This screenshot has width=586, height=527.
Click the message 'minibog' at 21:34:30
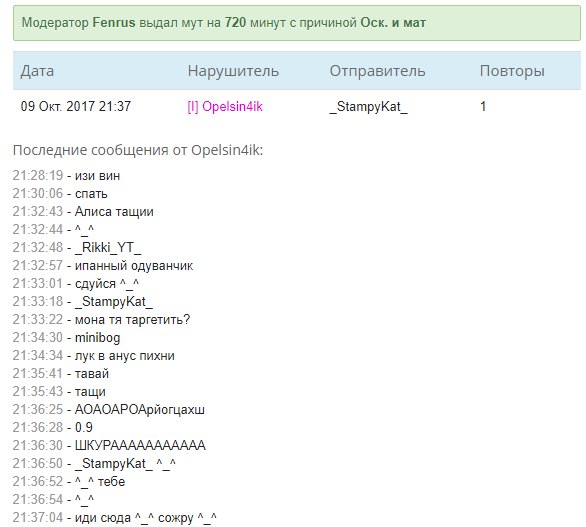[98, 338]
